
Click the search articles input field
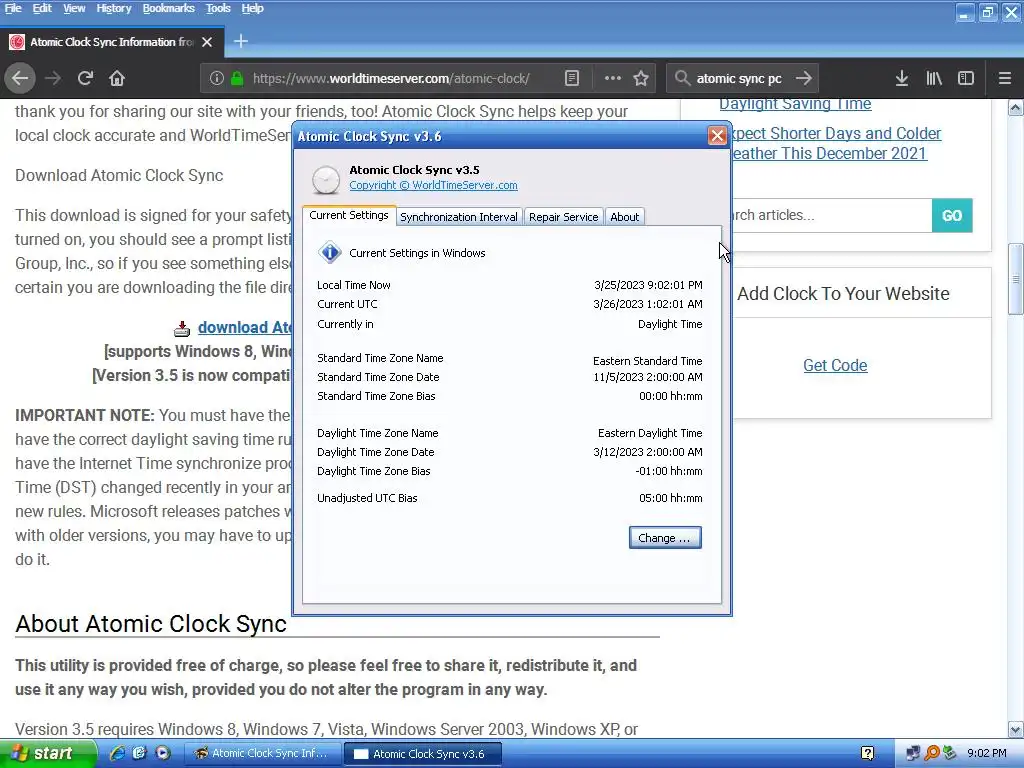tap(831, 216)
